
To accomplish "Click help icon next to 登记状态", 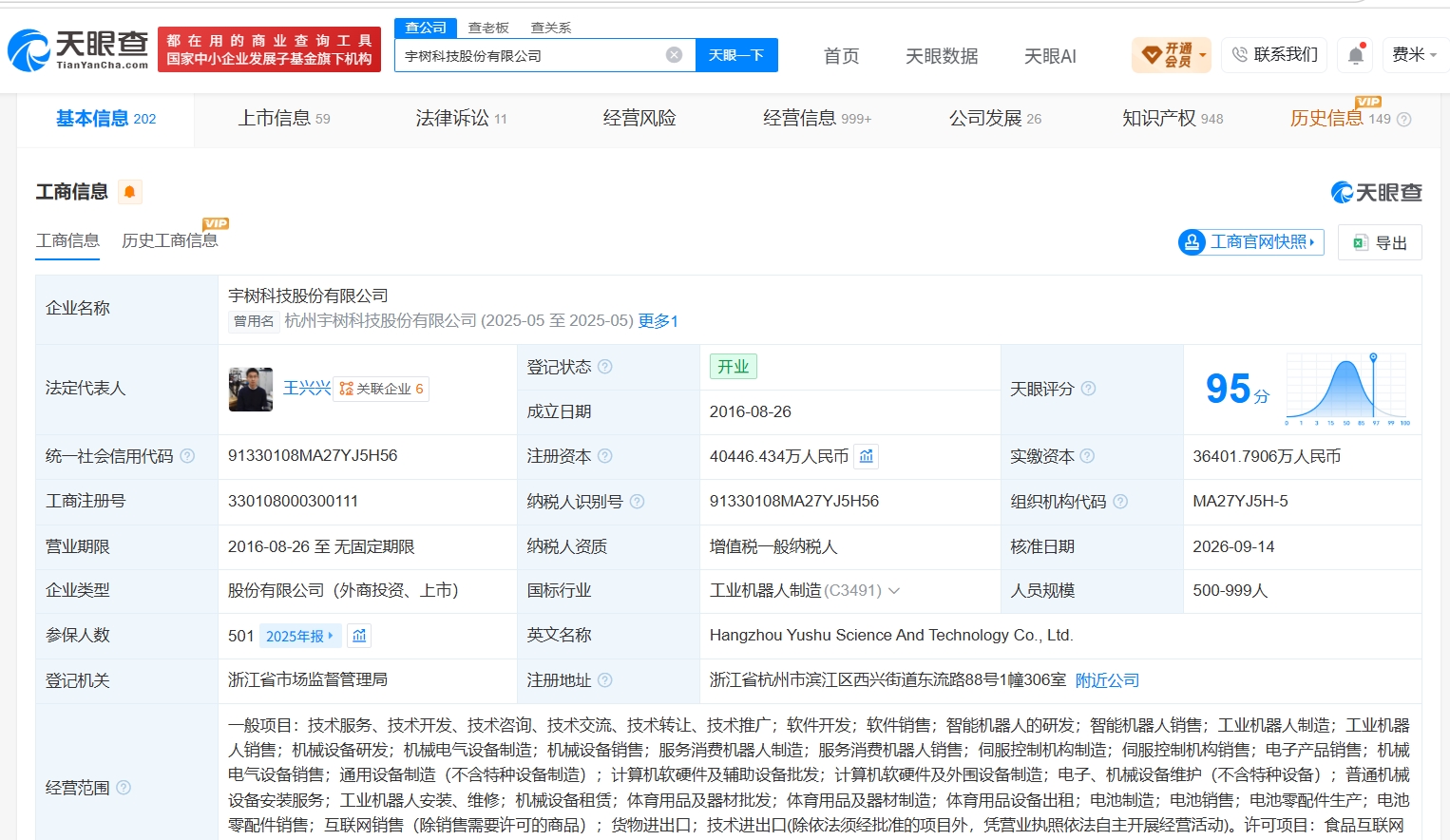I will (x=605, y=367).
